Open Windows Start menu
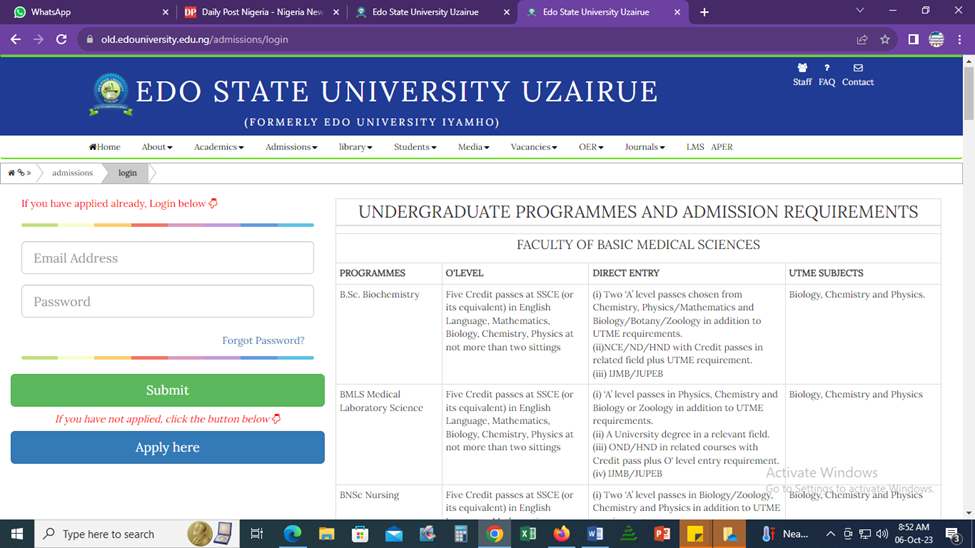 click(17, 534)
